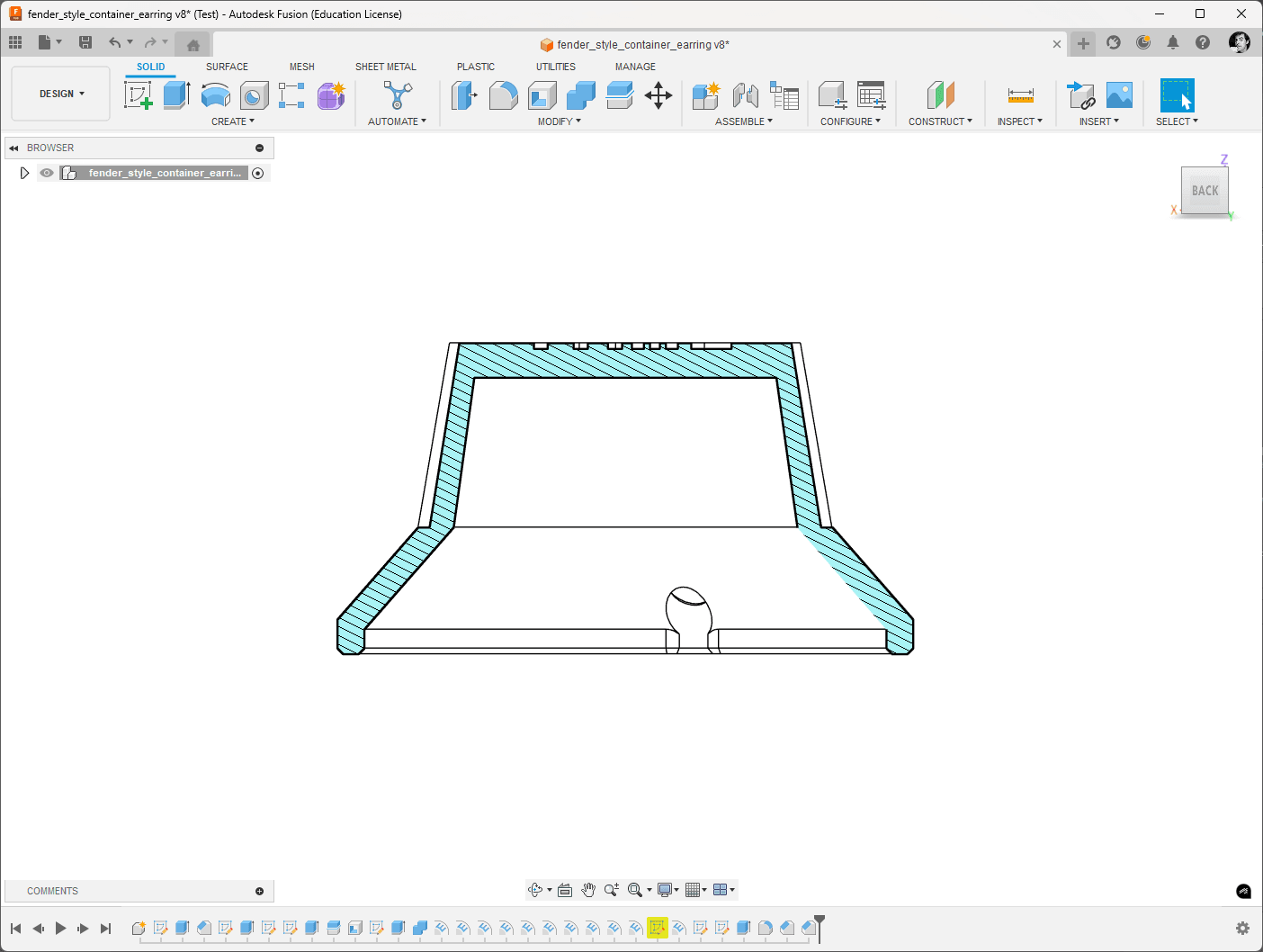Save the document with the disk icon
Viewport: 1263px width, 952px height.
tap(85, 42)
